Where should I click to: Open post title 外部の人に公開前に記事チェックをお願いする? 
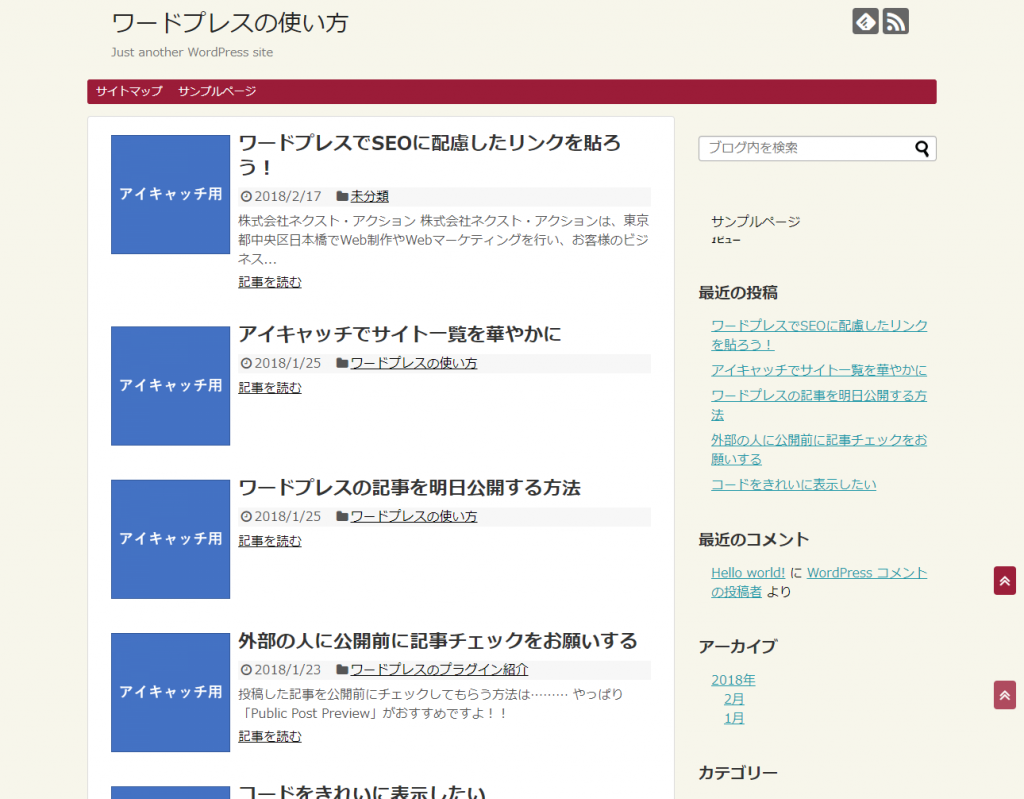tap(438, 640)
